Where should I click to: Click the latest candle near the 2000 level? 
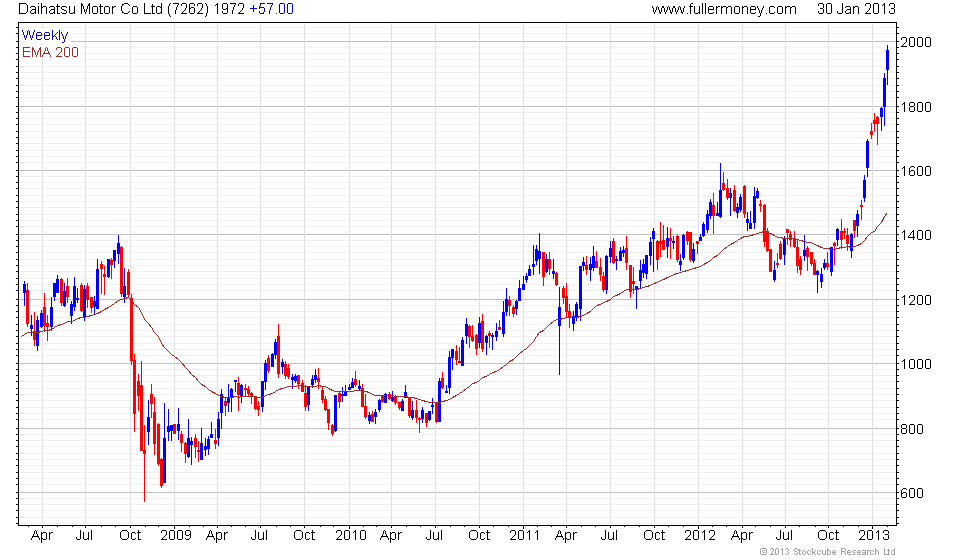[887, 58]
